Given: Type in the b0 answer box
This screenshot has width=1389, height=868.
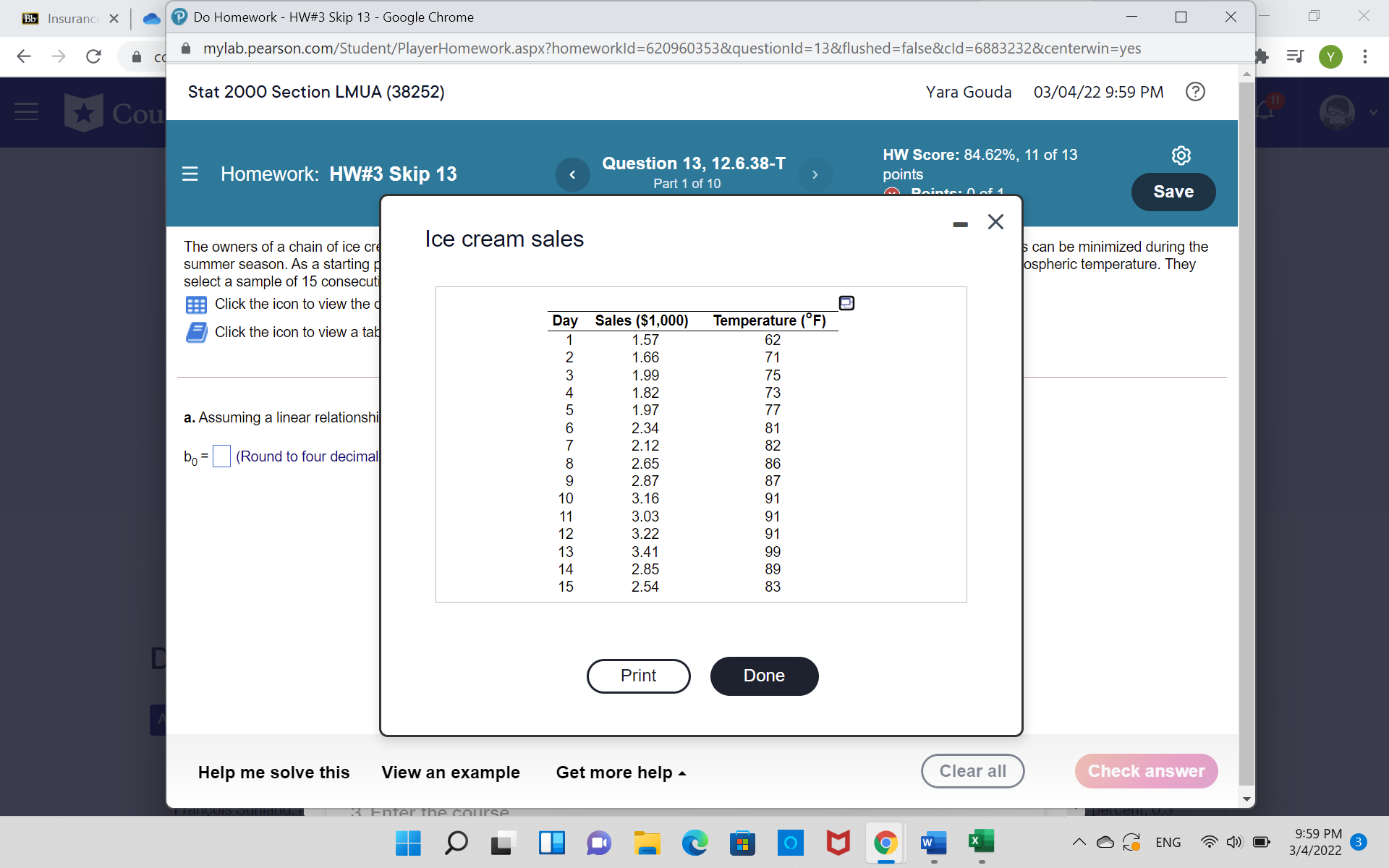Looking at the screenshot, I should click(x=221, y=456).
